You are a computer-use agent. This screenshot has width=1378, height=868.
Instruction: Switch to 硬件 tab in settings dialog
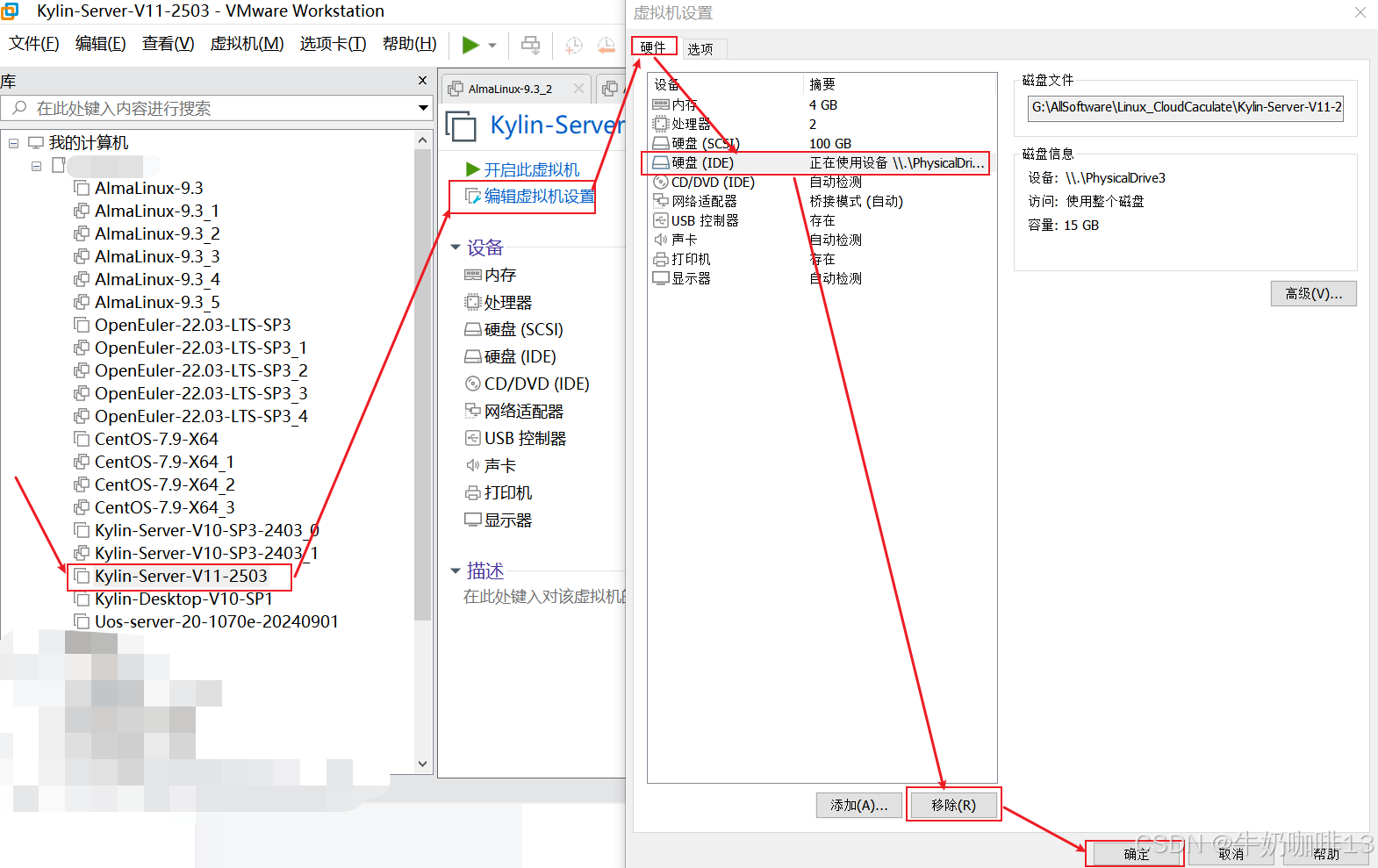(x=653, y=47)
